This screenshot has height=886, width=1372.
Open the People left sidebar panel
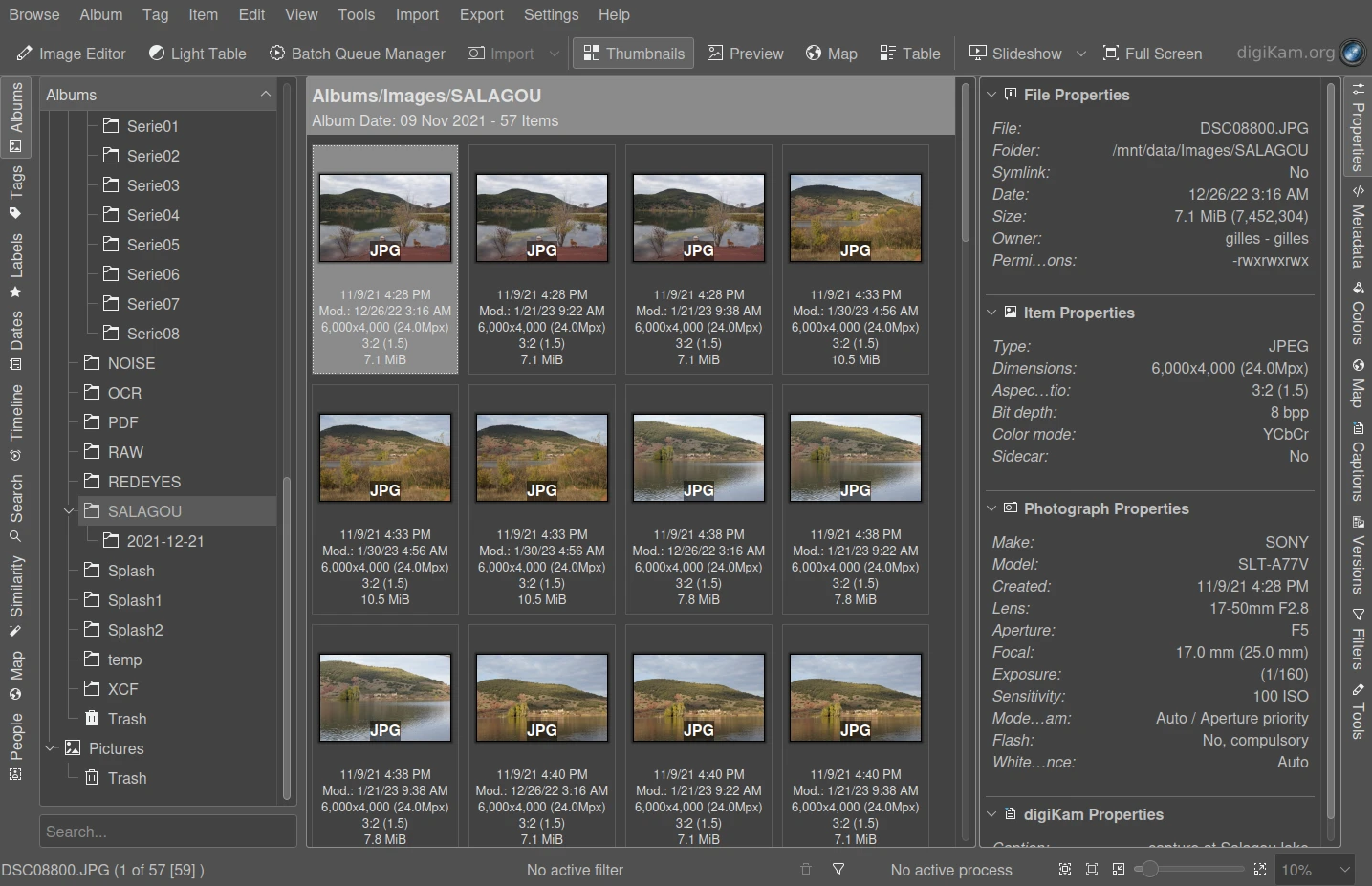coord(15,746)
